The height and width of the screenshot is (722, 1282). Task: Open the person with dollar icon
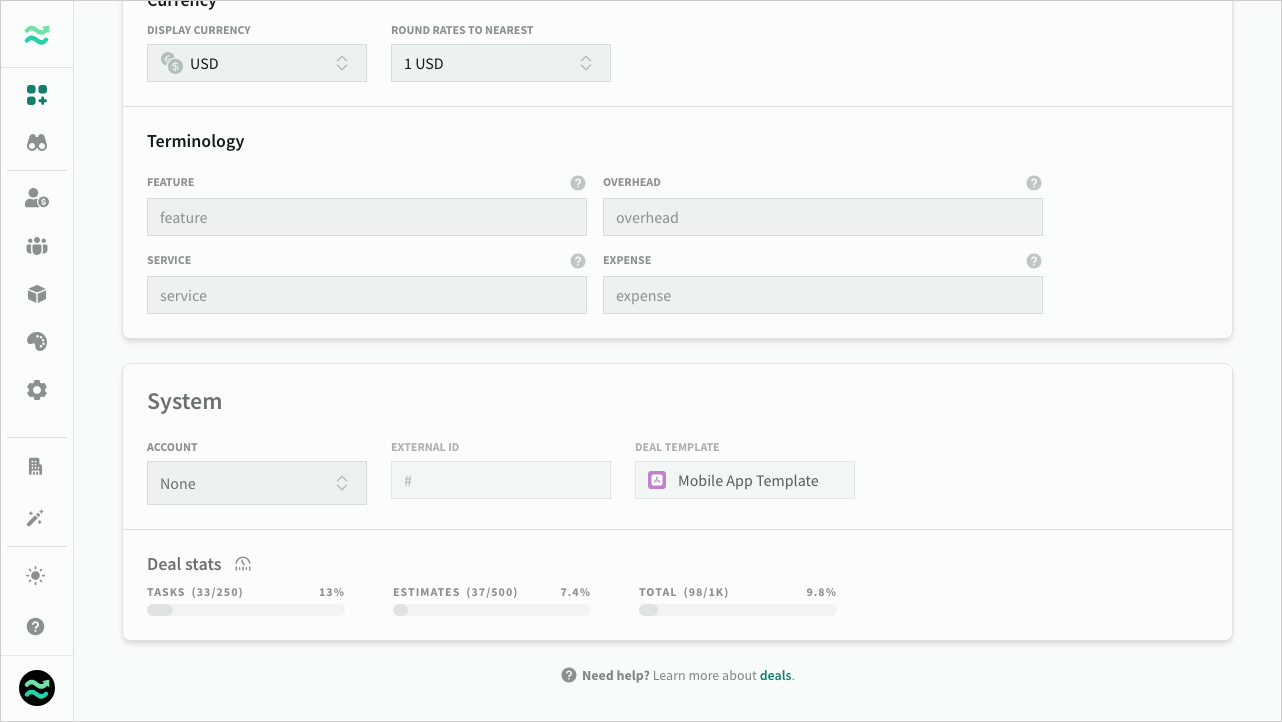tap(37, 198)
